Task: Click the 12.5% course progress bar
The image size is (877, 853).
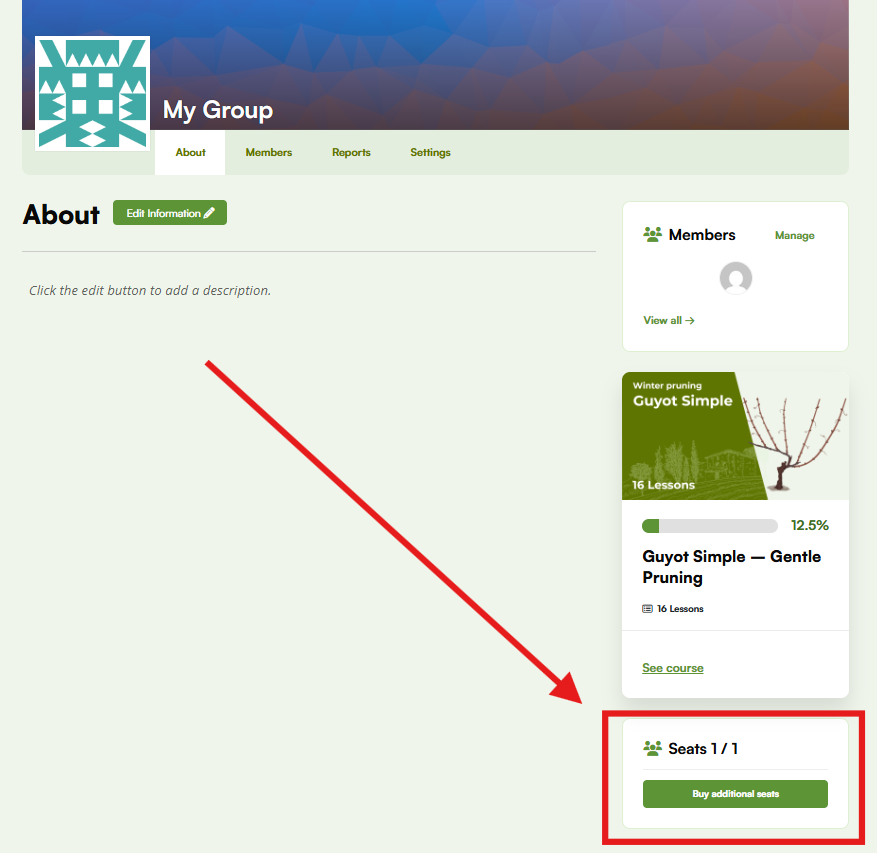Action: point(710,526)
